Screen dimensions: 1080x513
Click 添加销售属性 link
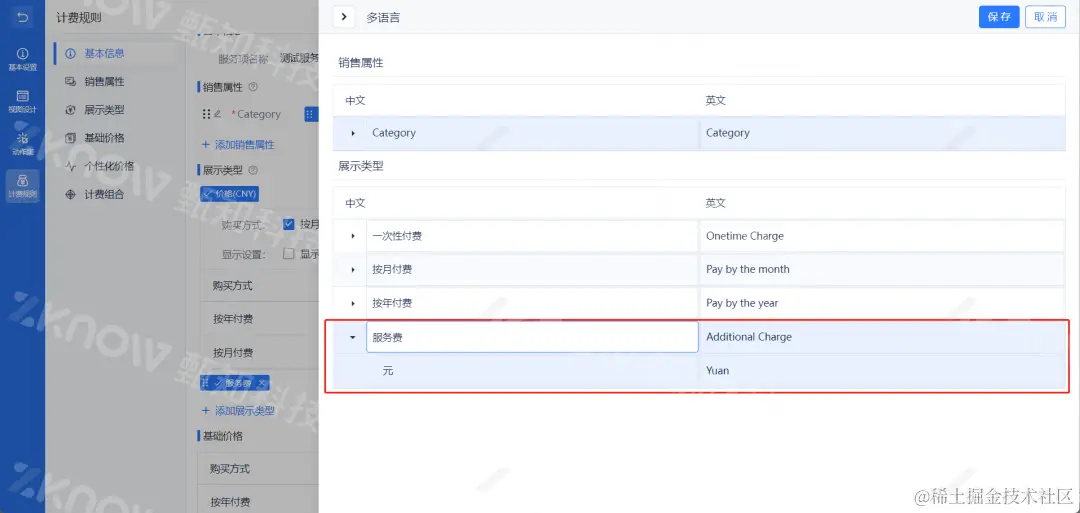click(x=238, y=145)
